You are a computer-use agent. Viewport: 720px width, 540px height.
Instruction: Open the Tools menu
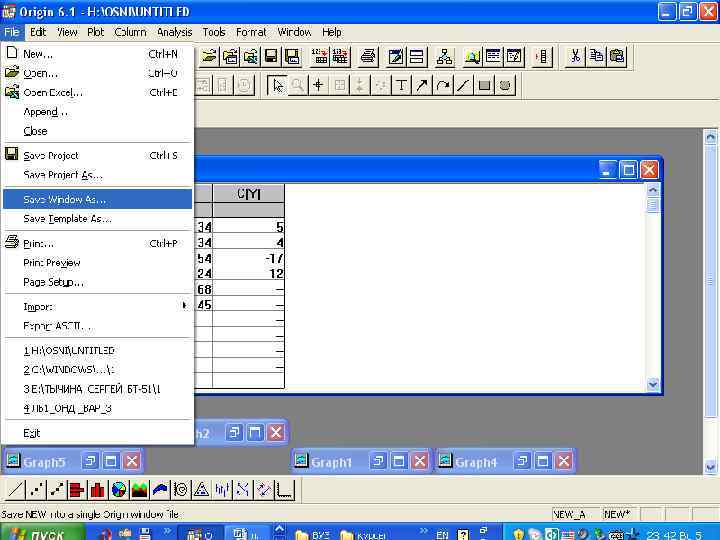214,32
